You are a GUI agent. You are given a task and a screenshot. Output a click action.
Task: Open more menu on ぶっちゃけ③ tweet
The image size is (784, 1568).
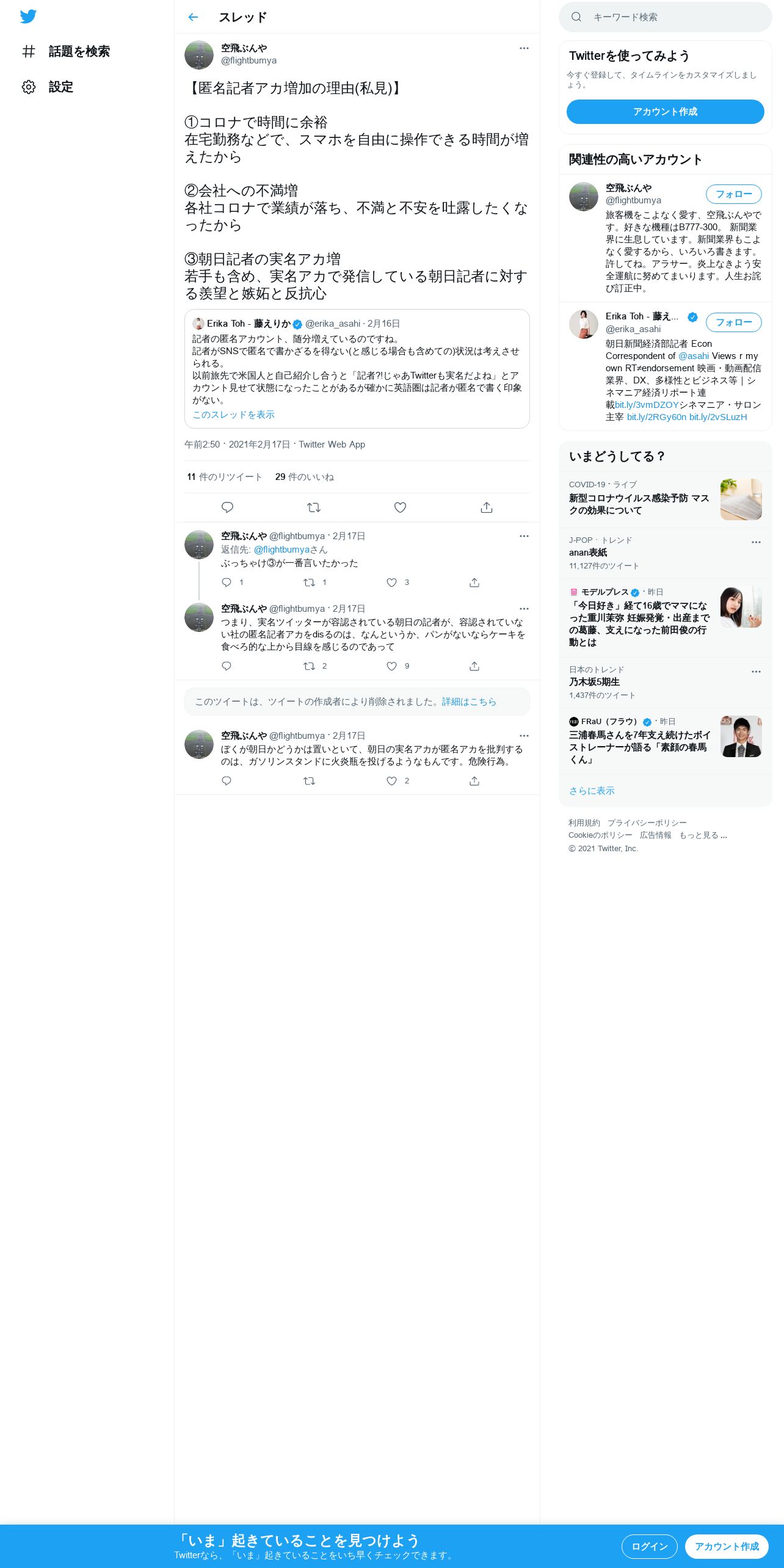click(x=524, y=536)
